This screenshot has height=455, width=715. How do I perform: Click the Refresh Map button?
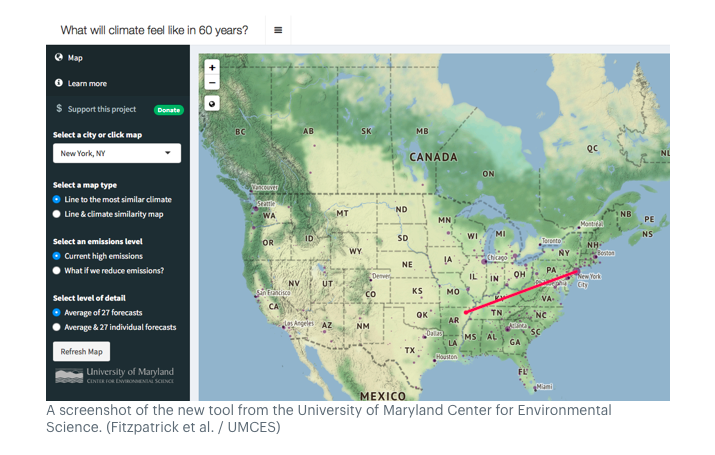(x=82, y=351)
